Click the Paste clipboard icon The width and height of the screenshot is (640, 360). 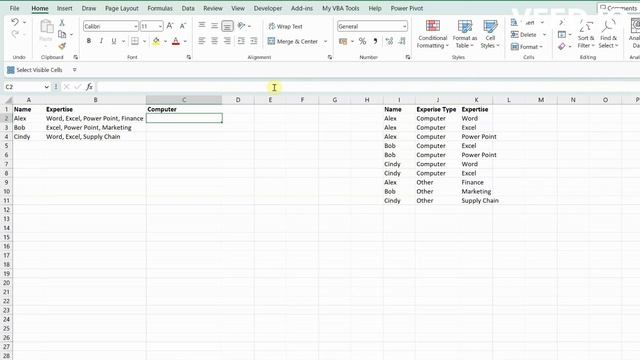46,27
